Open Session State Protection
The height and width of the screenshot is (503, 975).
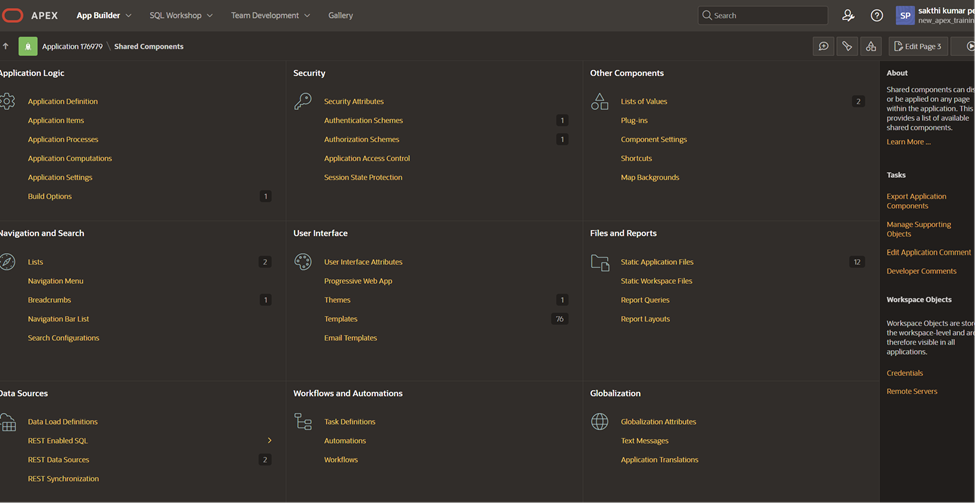coord(363,177)
